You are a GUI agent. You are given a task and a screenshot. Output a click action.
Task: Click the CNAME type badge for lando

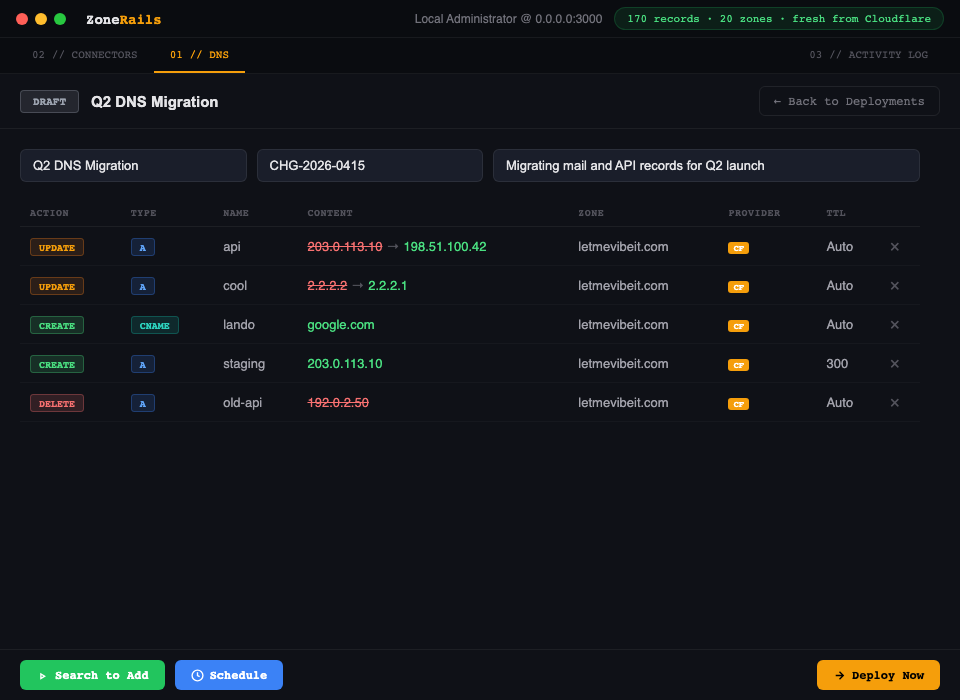click(154, 325)
